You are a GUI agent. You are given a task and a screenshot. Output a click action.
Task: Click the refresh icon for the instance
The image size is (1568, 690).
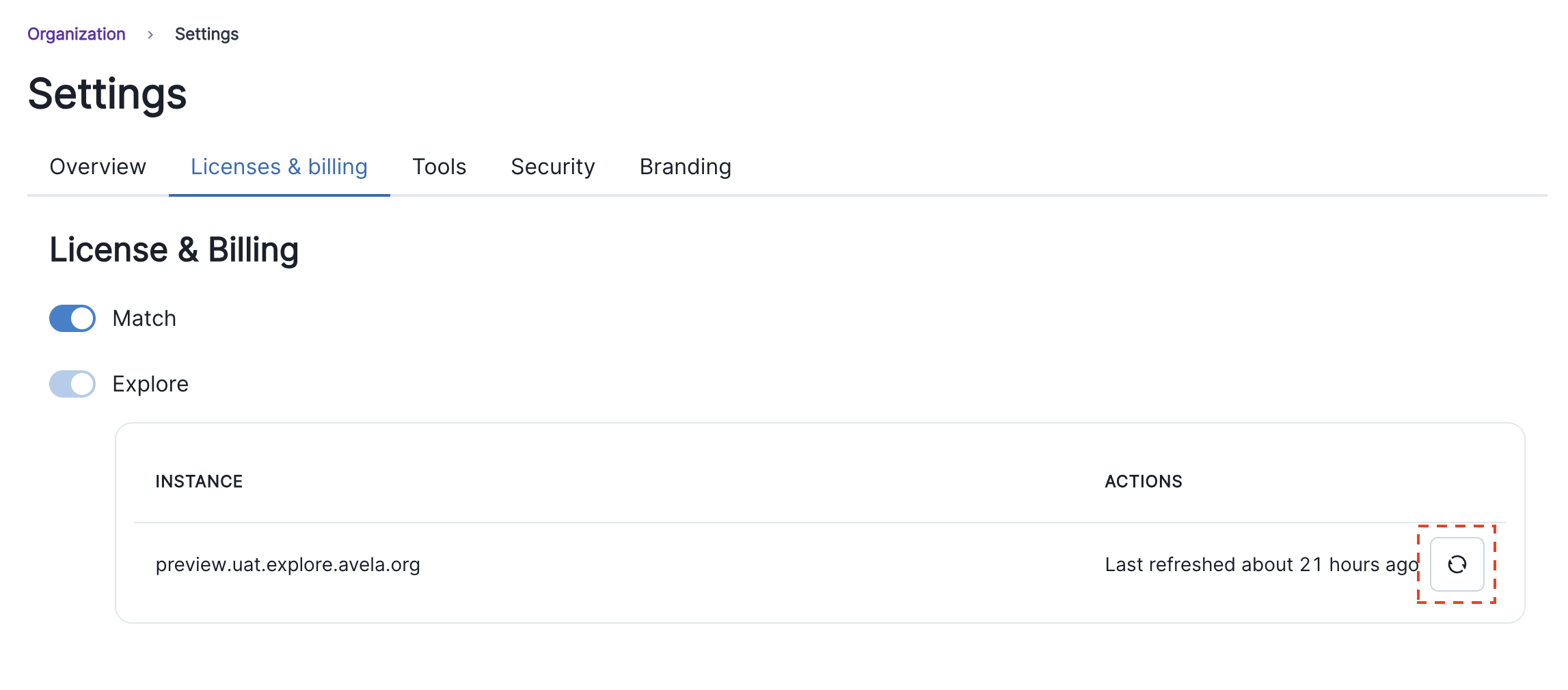coord(1457,564)
